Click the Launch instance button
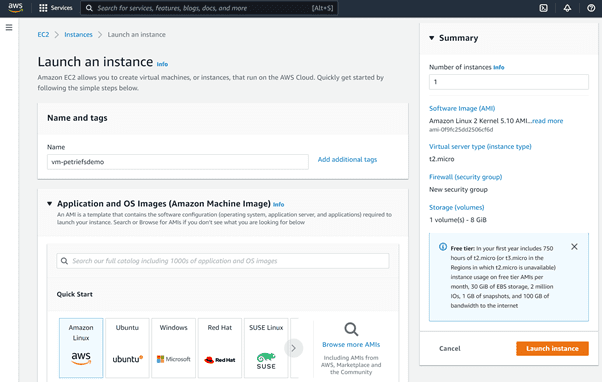The width and height of the screenshot is (602, 382). click(552, 348)
